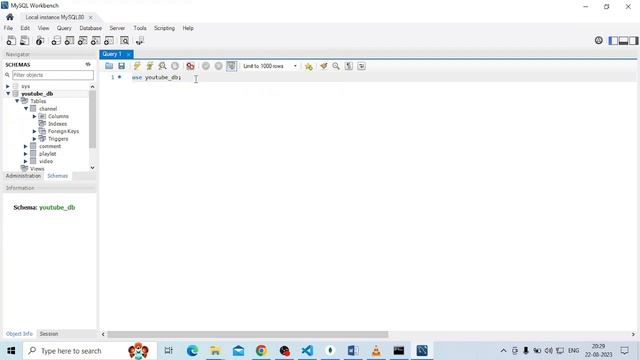Screen dimensions: 640x360
Task: Open the object inspector icon
Action: click(40, 40)
